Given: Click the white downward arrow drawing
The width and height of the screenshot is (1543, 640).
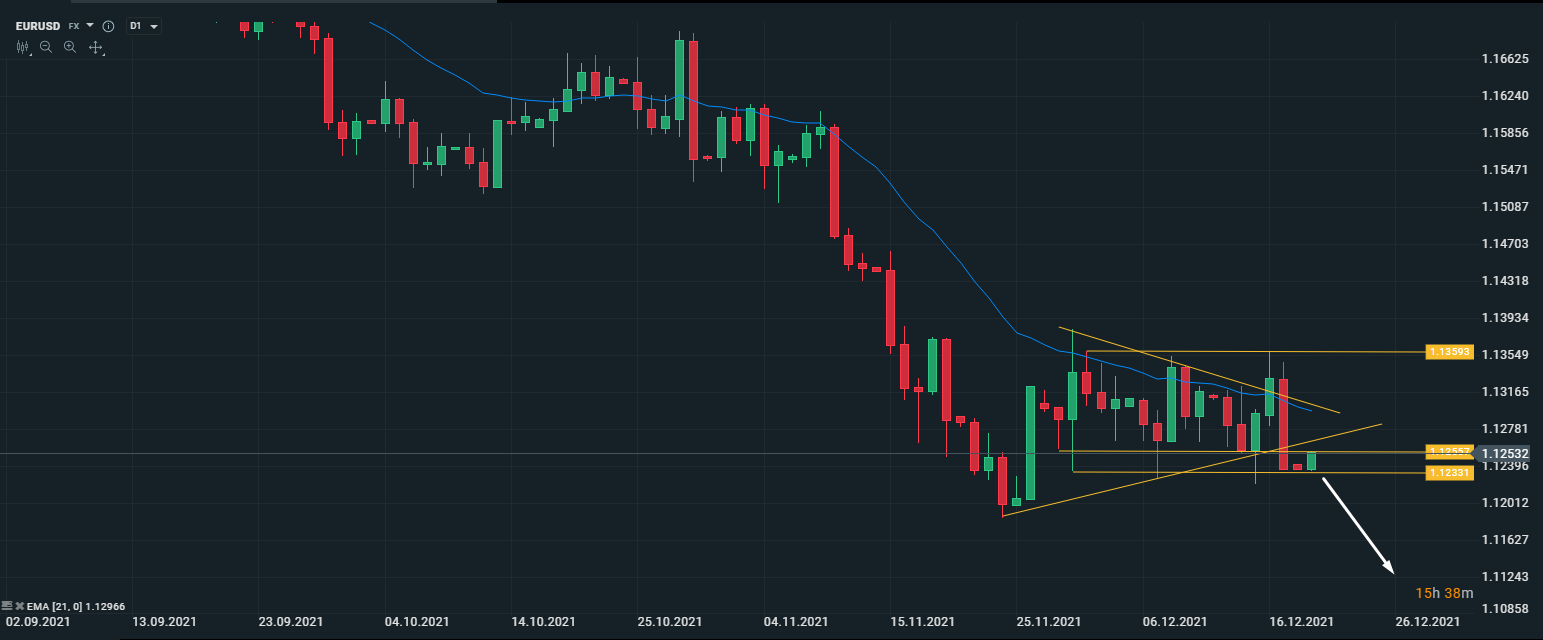Looking at the screenshot, I should point(1358,525).
